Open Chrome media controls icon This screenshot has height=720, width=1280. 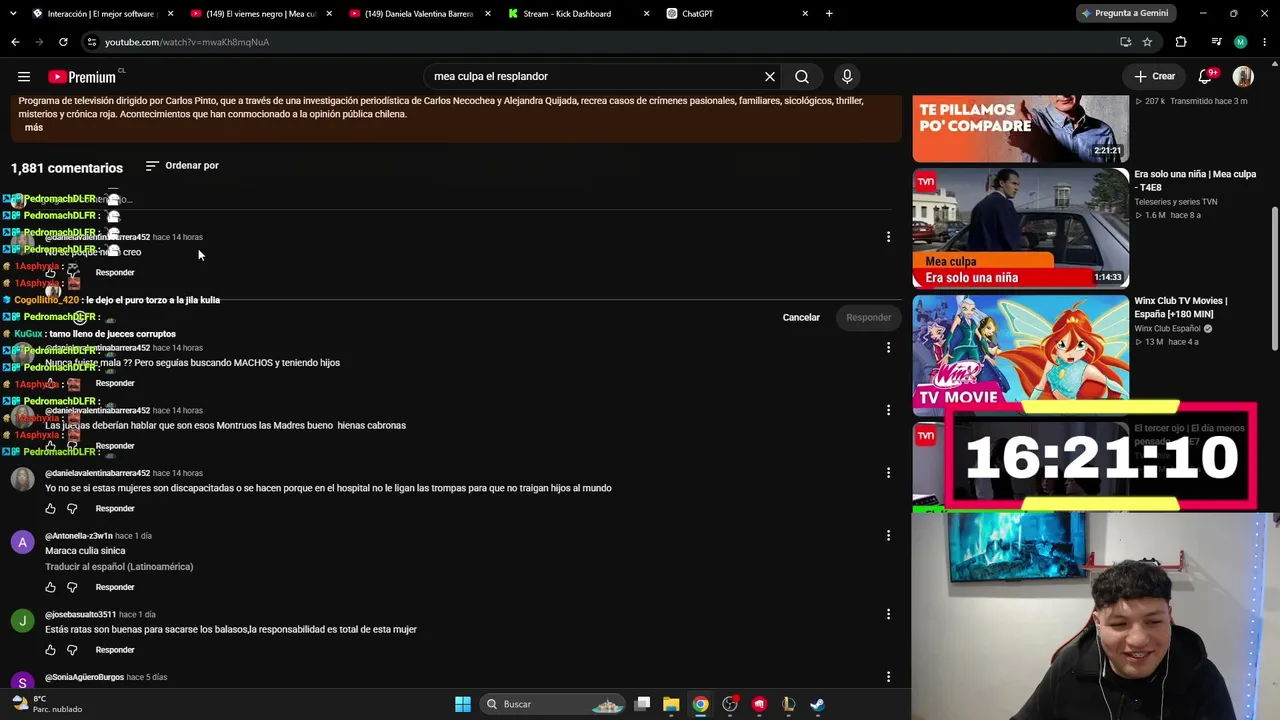(x=1216, y=42)
